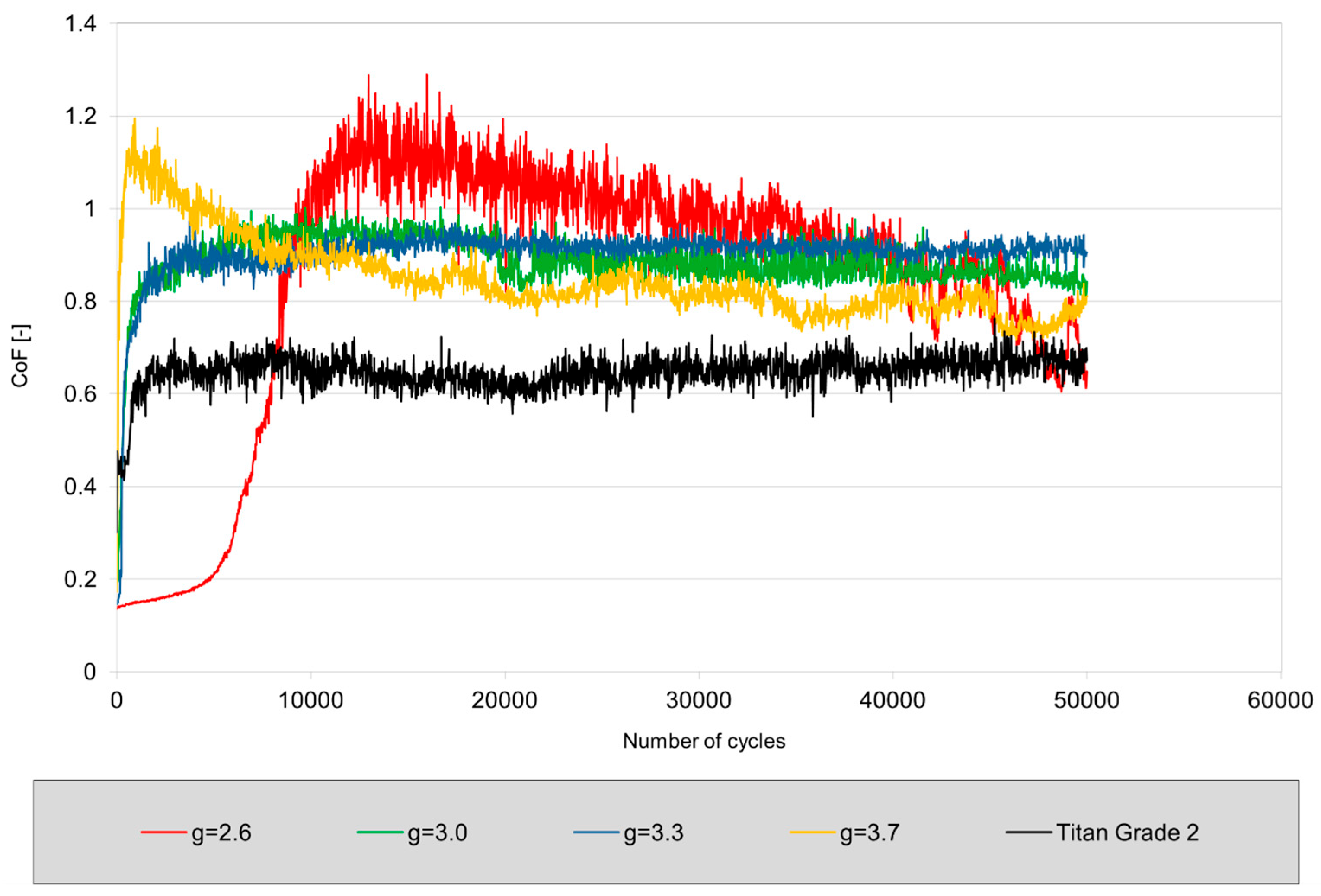This screenshot has height=896, width=1321.
Task: Click the yellow g=3.7 legend line swatch
Action: (812, 832)
